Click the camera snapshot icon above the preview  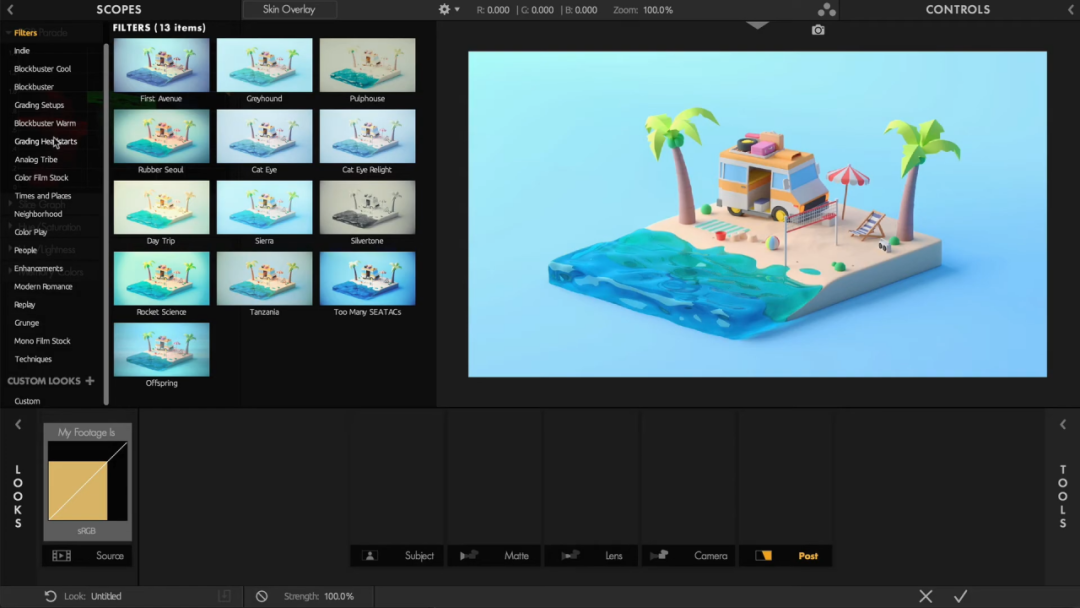tap(818, 30)
